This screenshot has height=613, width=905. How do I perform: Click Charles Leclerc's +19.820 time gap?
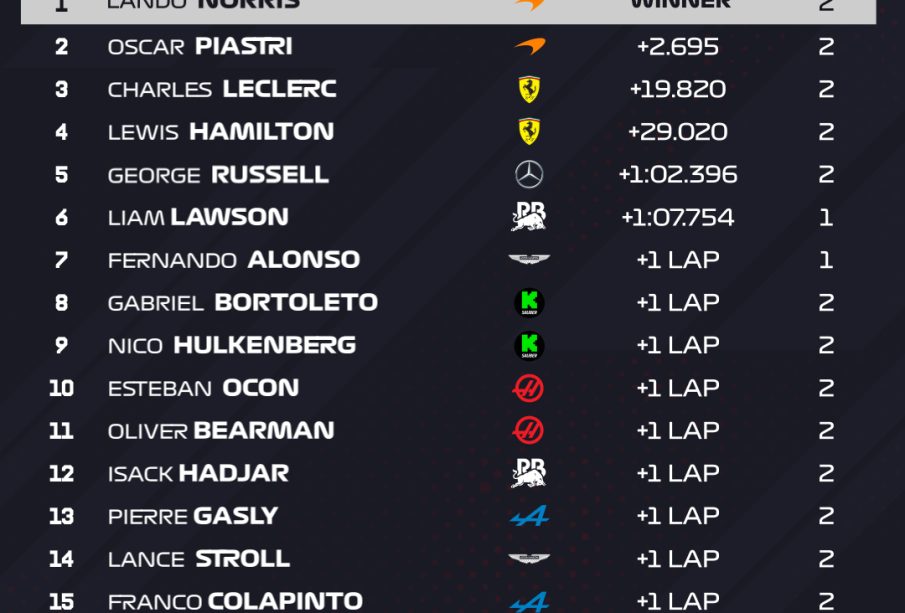[x=678, y=89]
